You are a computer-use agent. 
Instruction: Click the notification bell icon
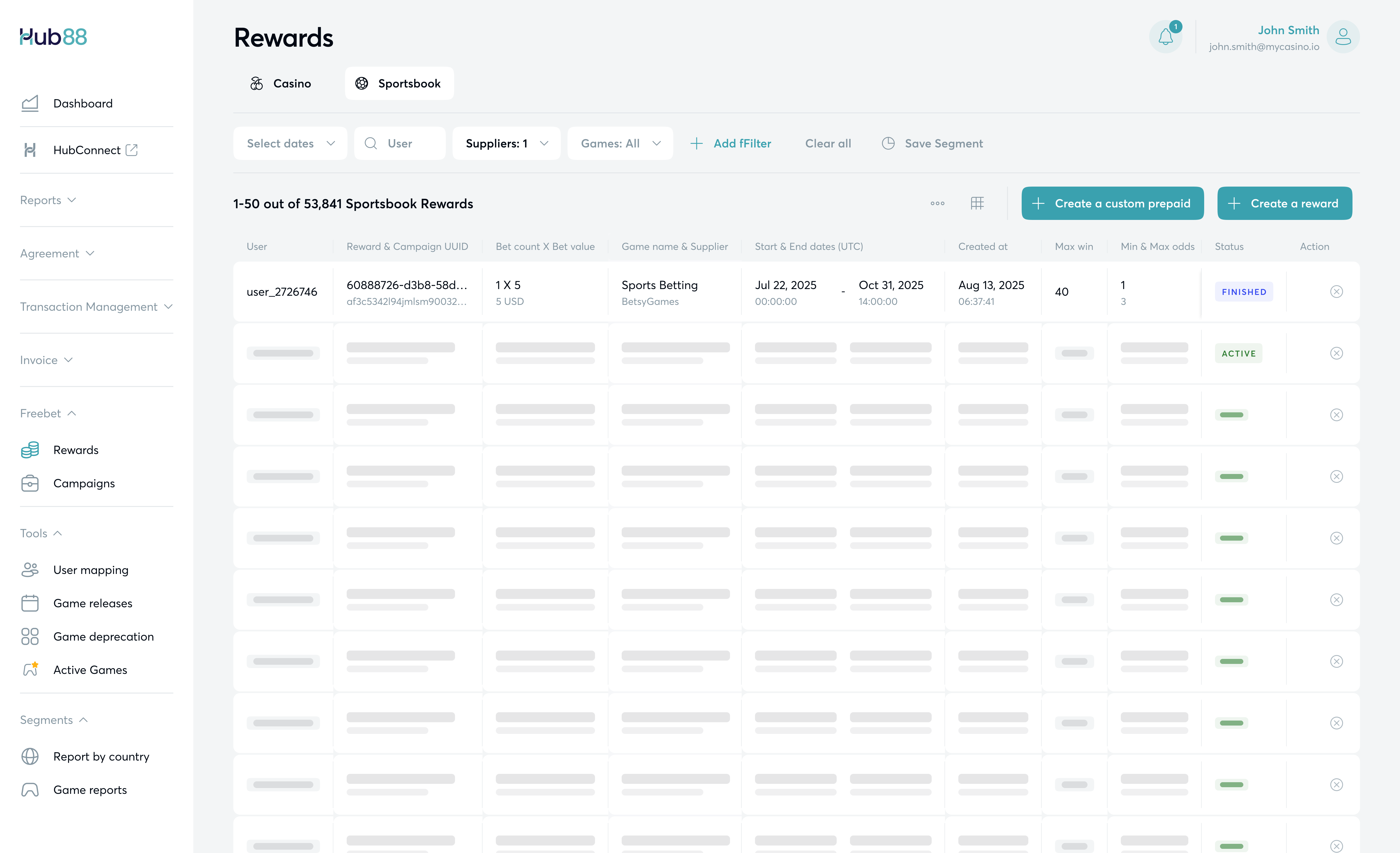1165,37
